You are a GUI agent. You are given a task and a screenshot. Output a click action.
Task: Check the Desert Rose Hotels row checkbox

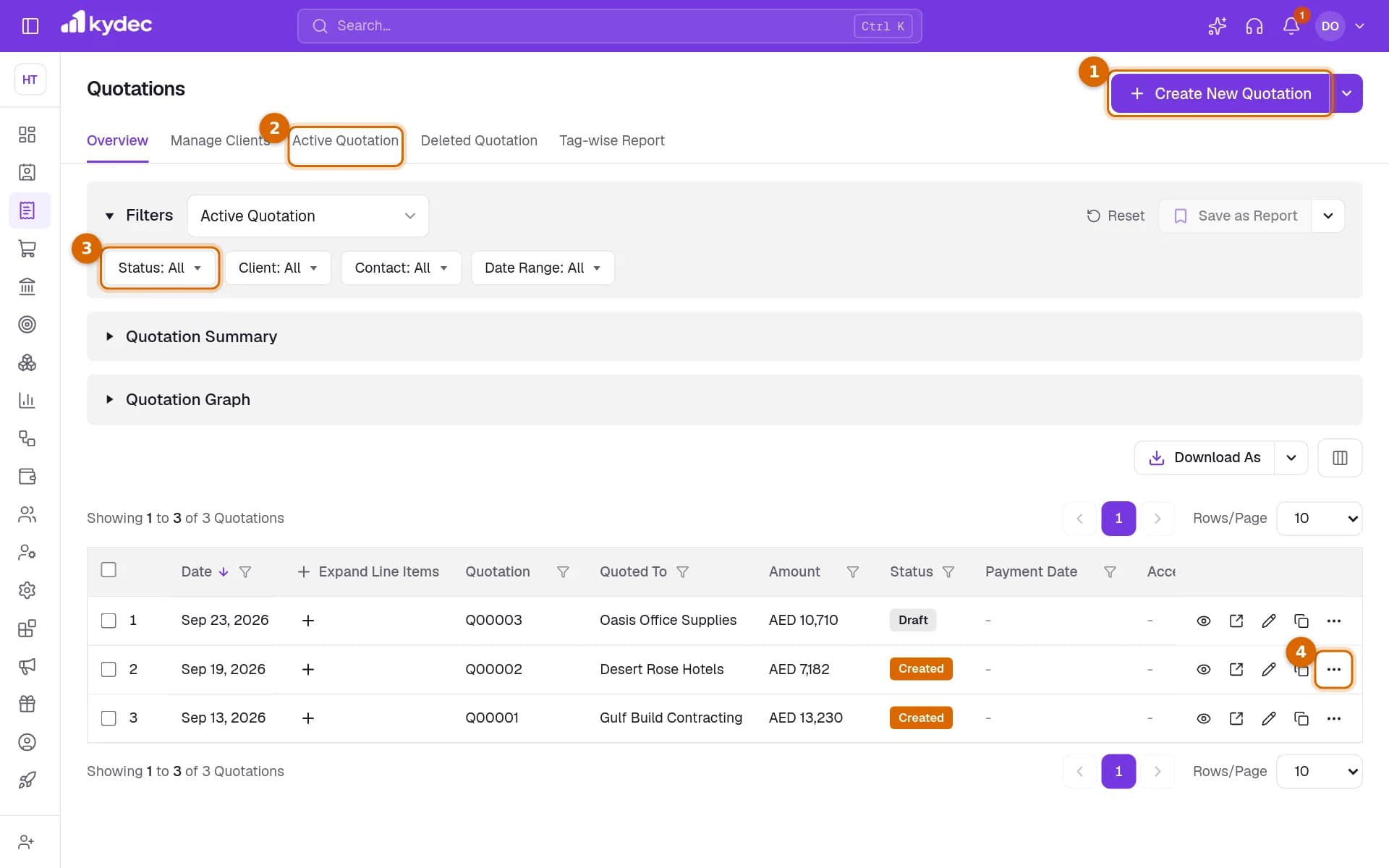[109, 669]
